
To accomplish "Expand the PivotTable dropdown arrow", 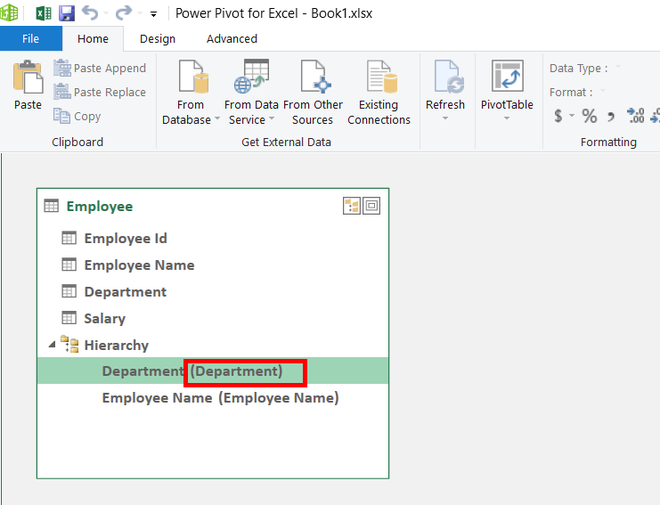I will click(507, 118).
